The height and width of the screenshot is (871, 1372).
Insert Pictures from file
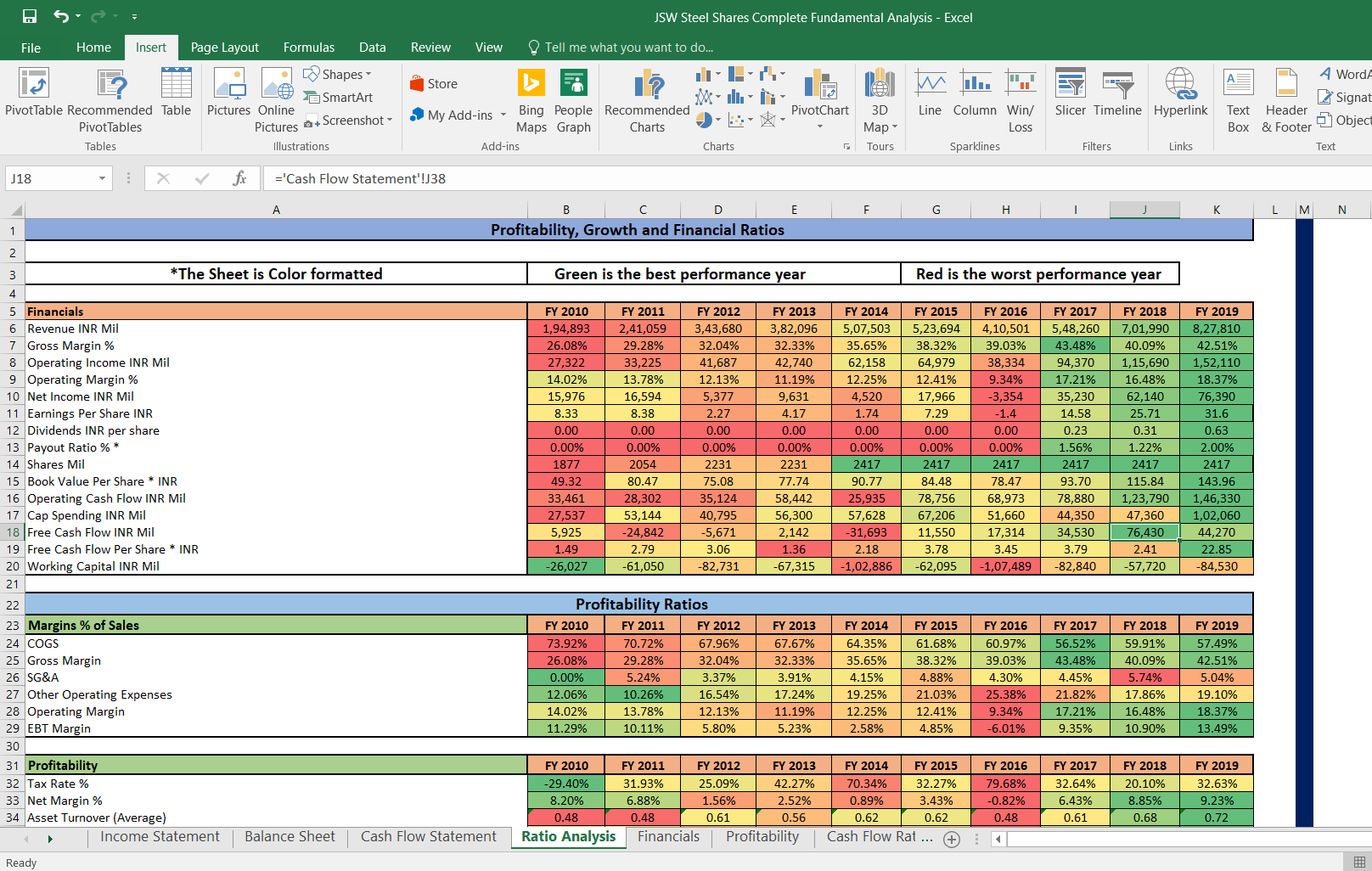pos(229,93)
